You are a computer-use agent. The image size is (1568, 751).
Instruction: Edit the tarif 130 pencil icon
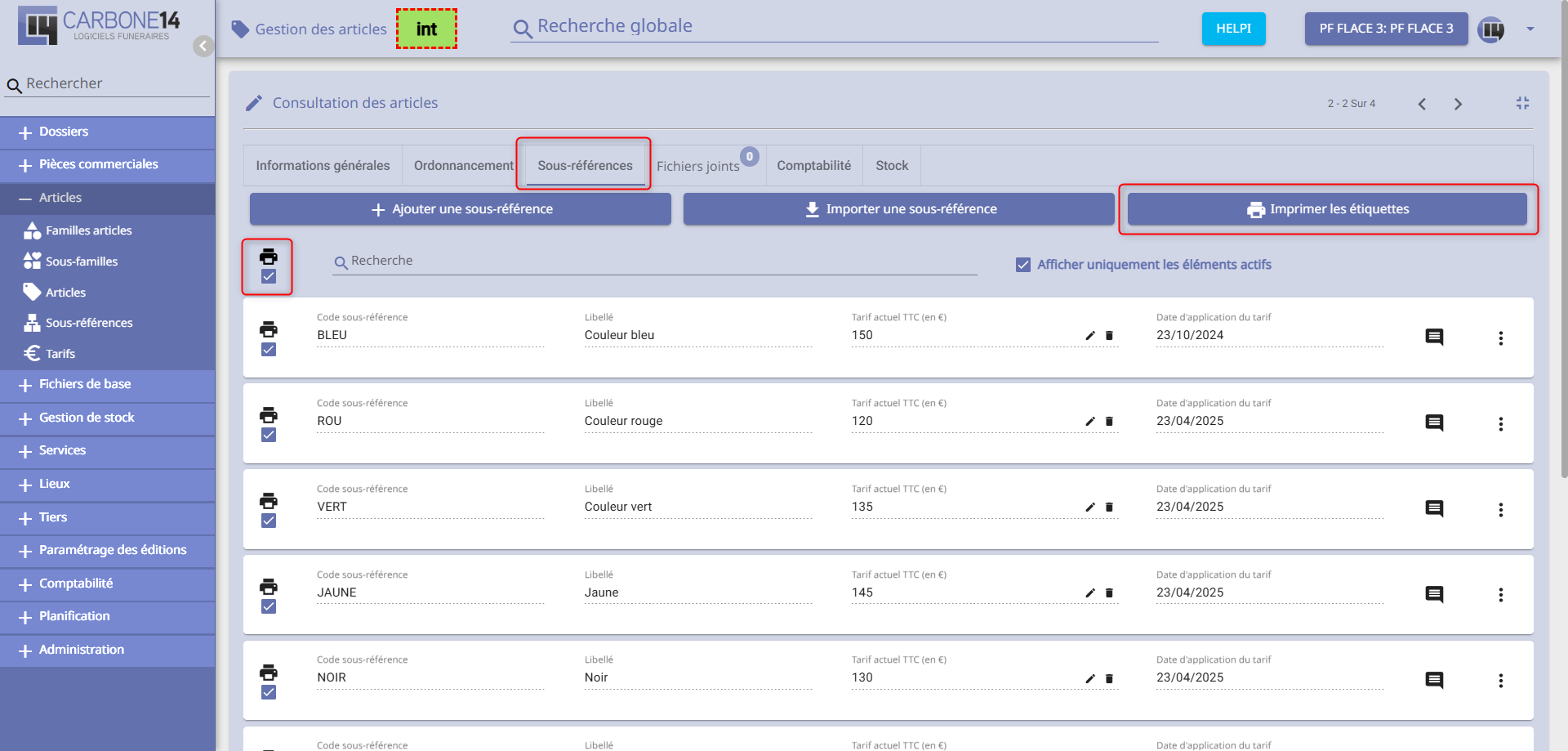click(x=1089, y=679)
